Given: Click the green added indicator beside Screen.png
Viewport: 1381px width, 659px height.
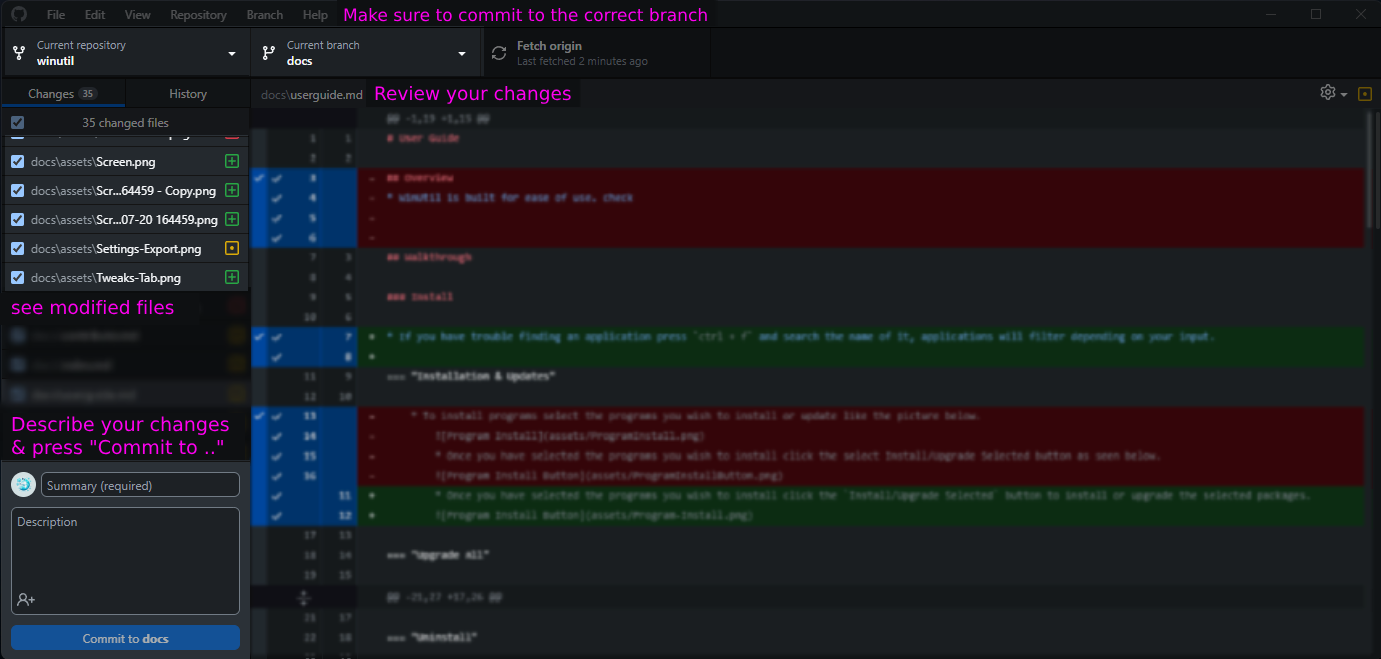Looking at the screenshot, I should click(232, 161).
